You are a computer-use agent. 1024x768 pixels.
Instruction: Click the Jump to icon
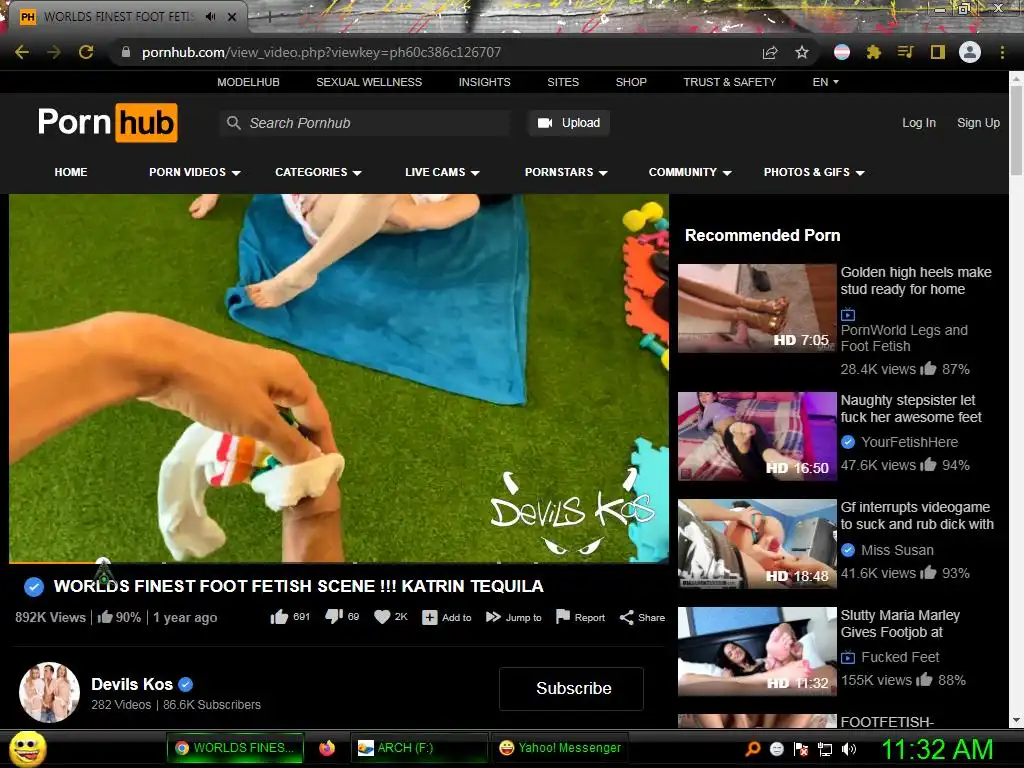pyautogui.click(x=493, y=617)
